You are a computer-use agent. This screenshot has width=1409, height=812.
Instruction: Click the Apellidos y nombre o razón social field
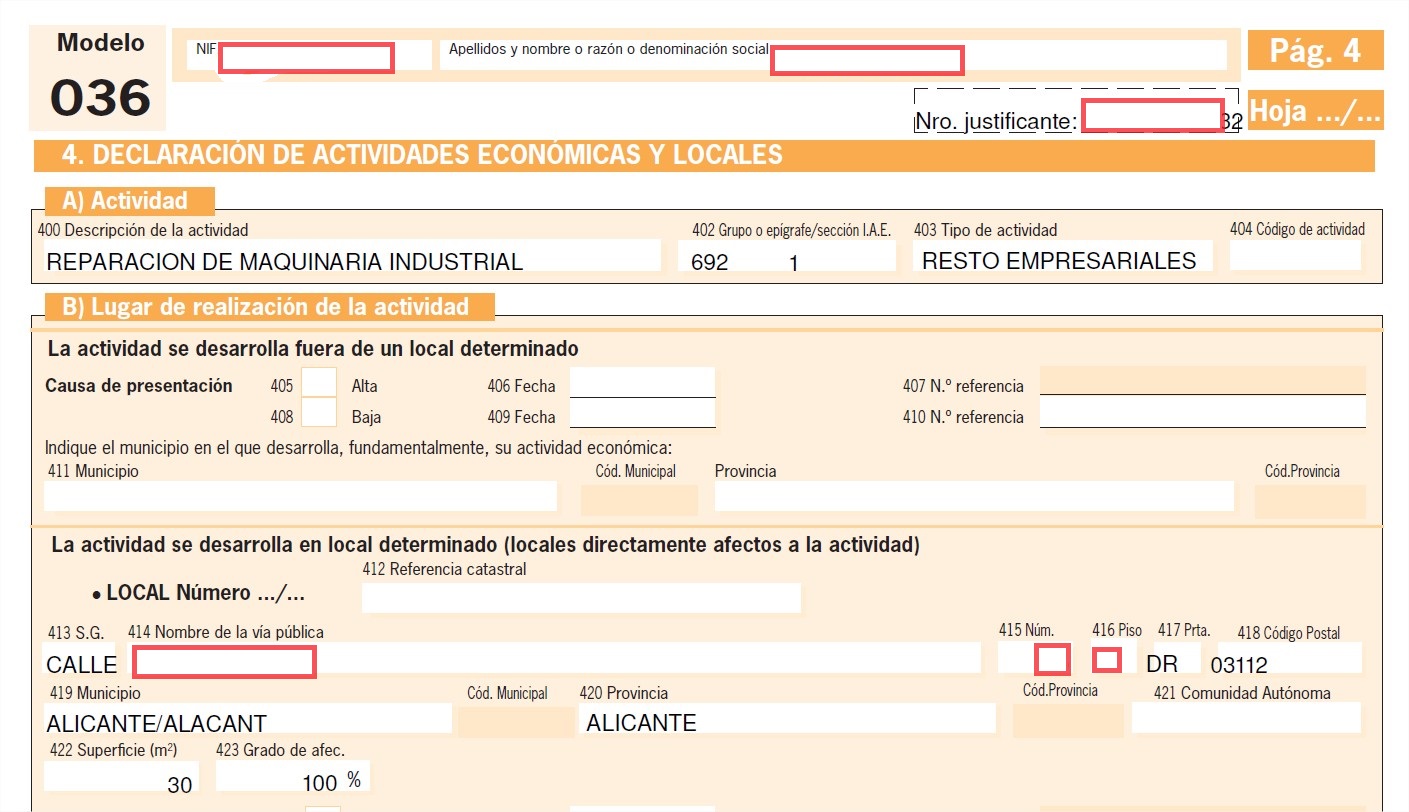coord(833,55)
